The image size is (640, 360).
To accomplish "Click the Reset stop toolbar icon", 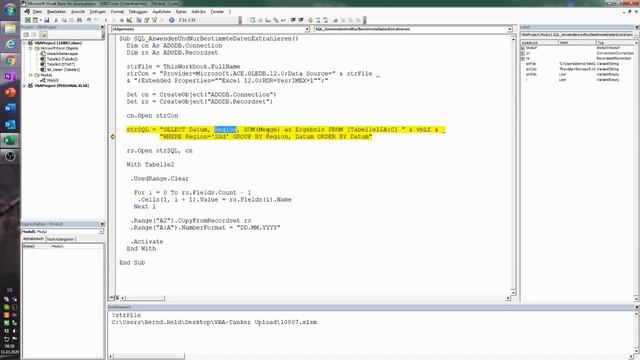I will coord(121,20).
